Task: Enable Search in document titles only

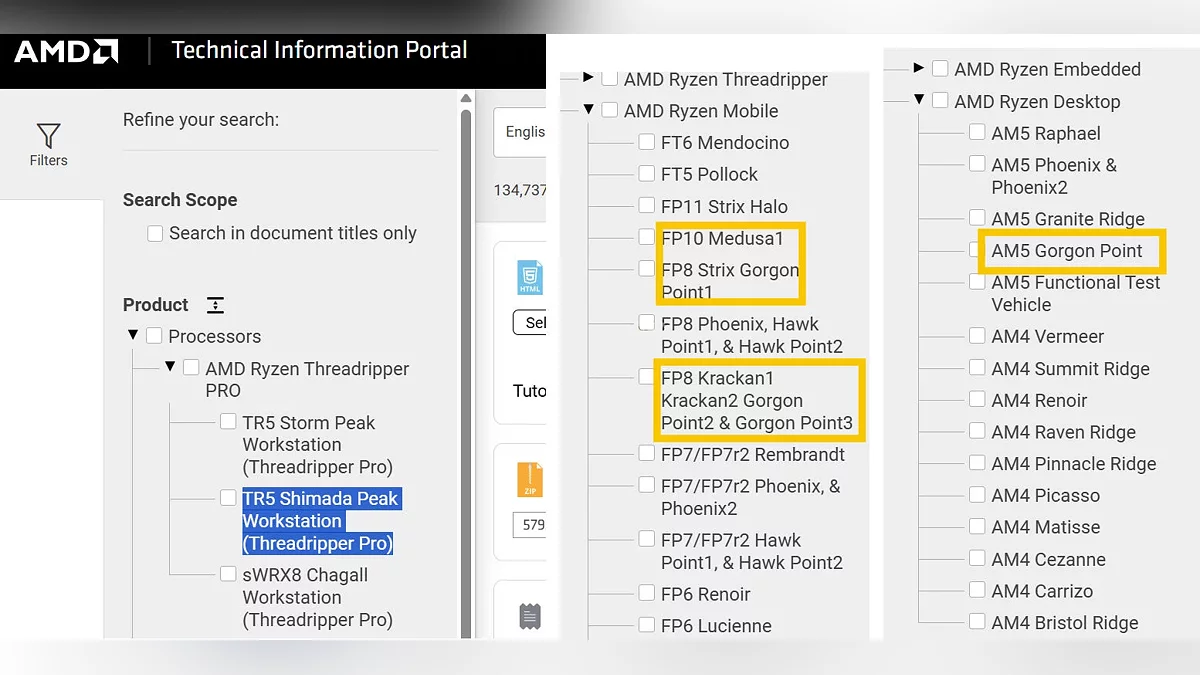Action: [x=155, y=234]
